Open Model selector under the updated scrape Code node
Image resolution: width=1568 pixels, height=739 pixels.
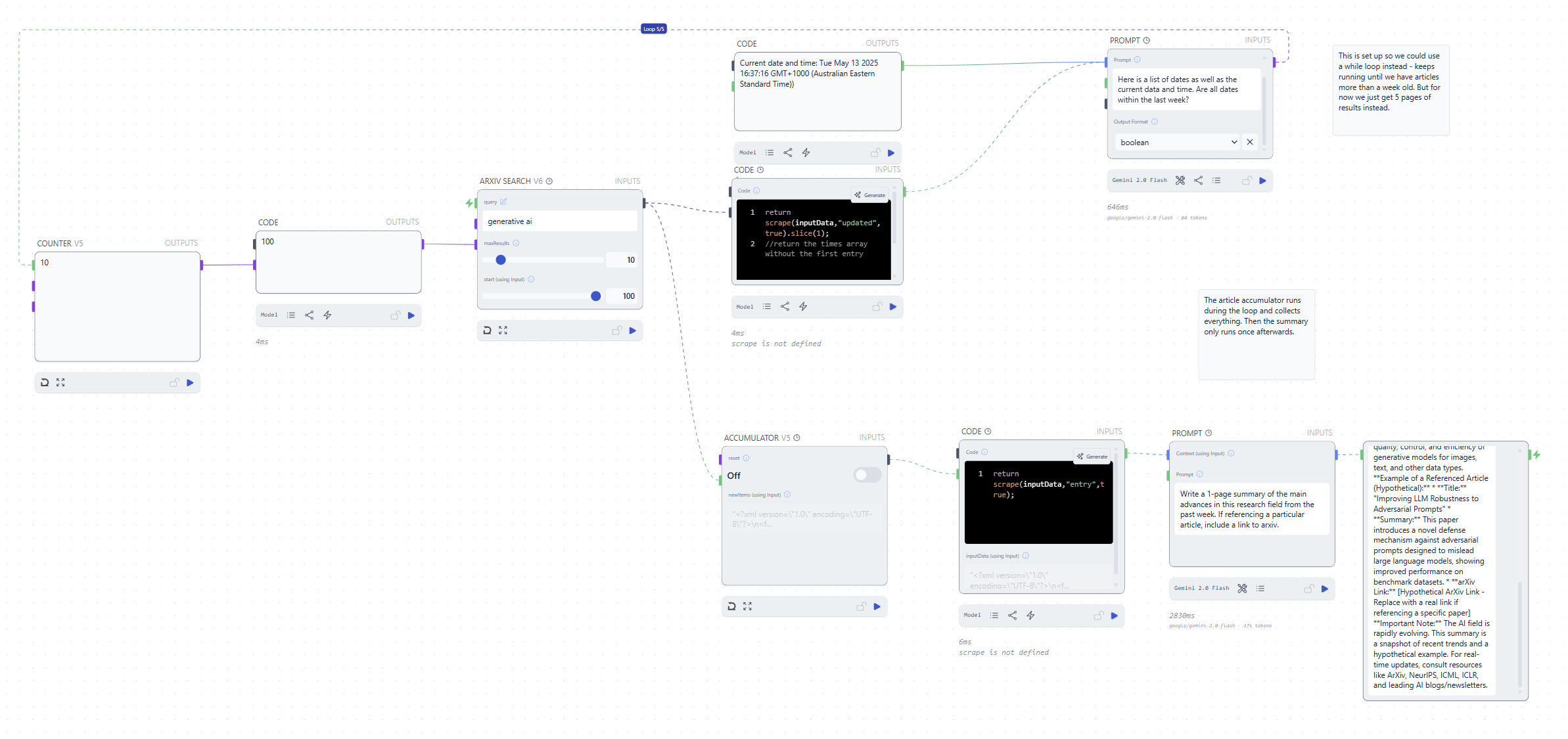point(745,307)
